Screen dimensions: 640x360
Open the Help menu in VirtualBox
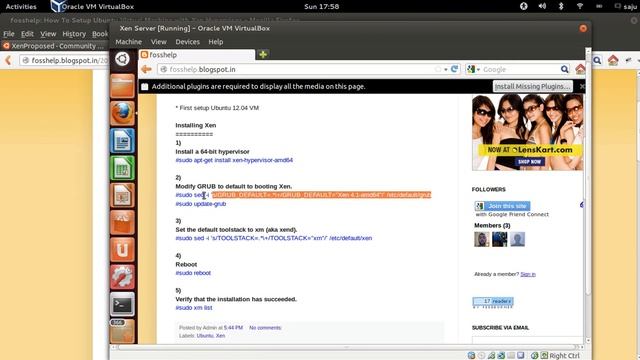click(216, 42)
